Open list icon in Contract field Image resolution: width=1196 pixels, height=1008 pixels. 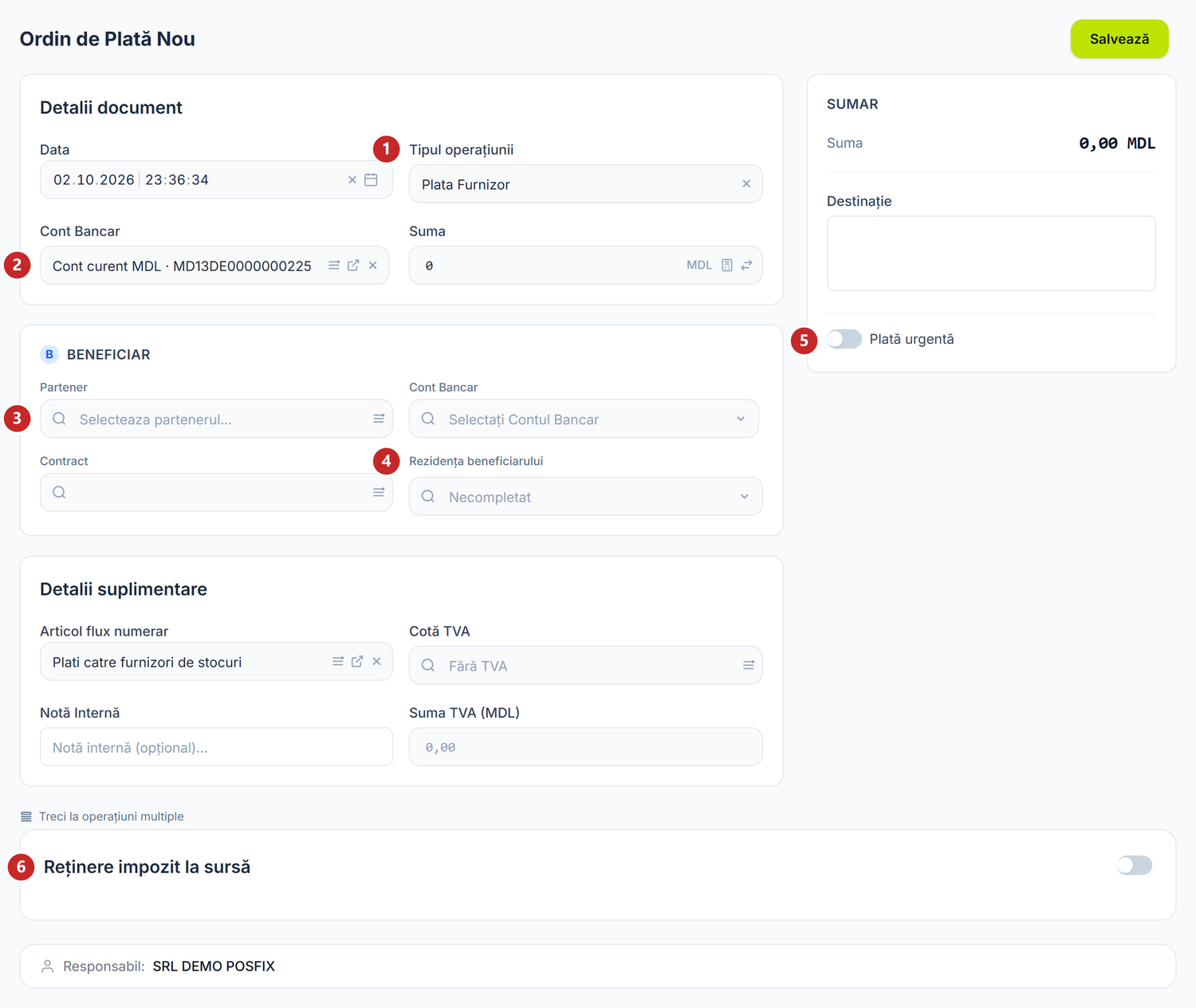(x=379, y=492)
